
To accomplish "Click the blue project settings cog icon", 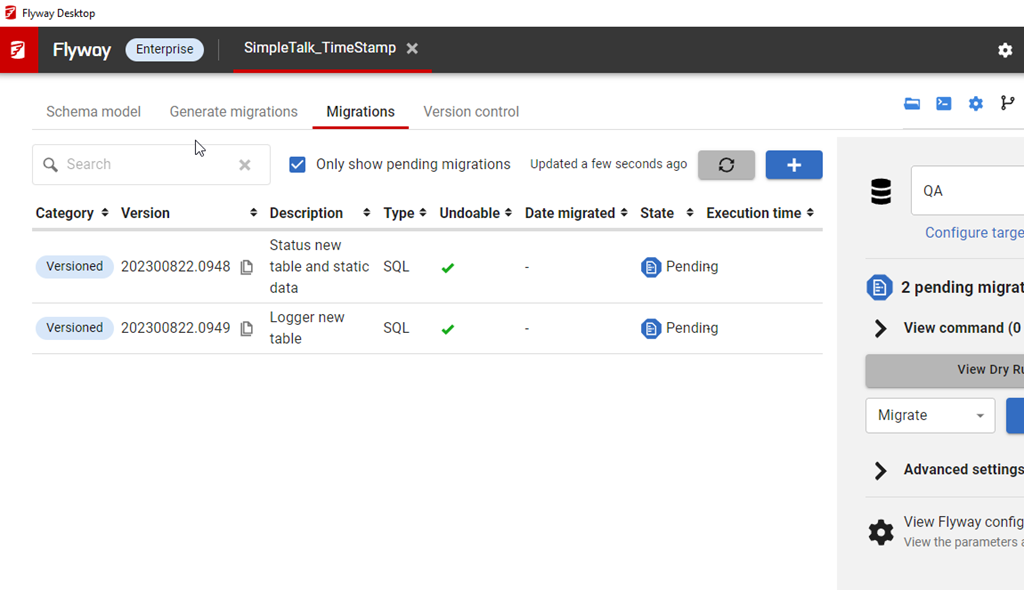I will tap(976, 104).
